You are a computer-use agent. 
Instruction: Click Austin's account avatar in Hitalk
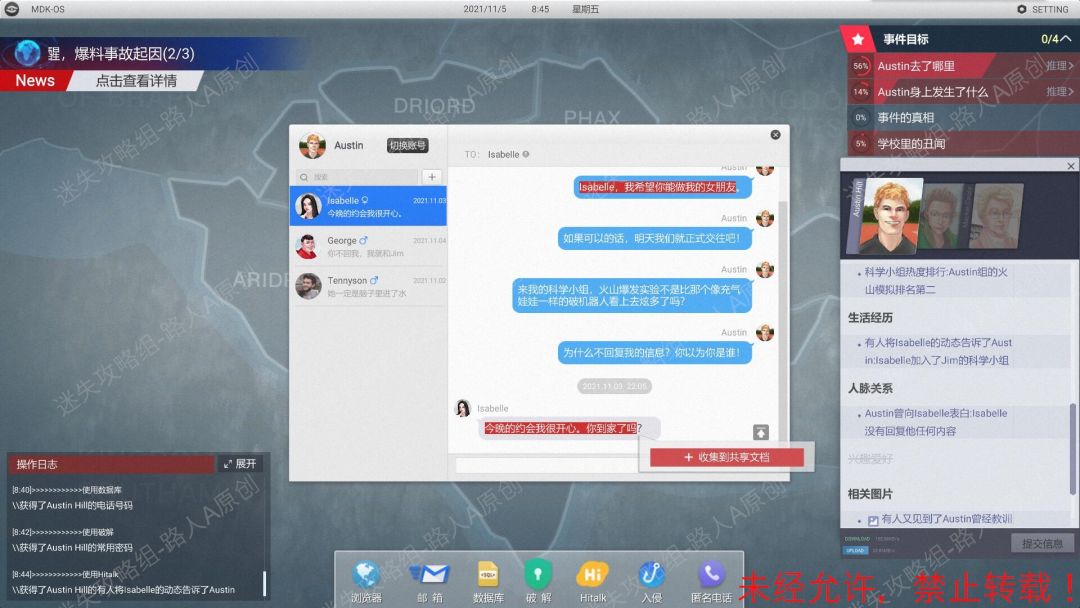(x=312, y=145)
